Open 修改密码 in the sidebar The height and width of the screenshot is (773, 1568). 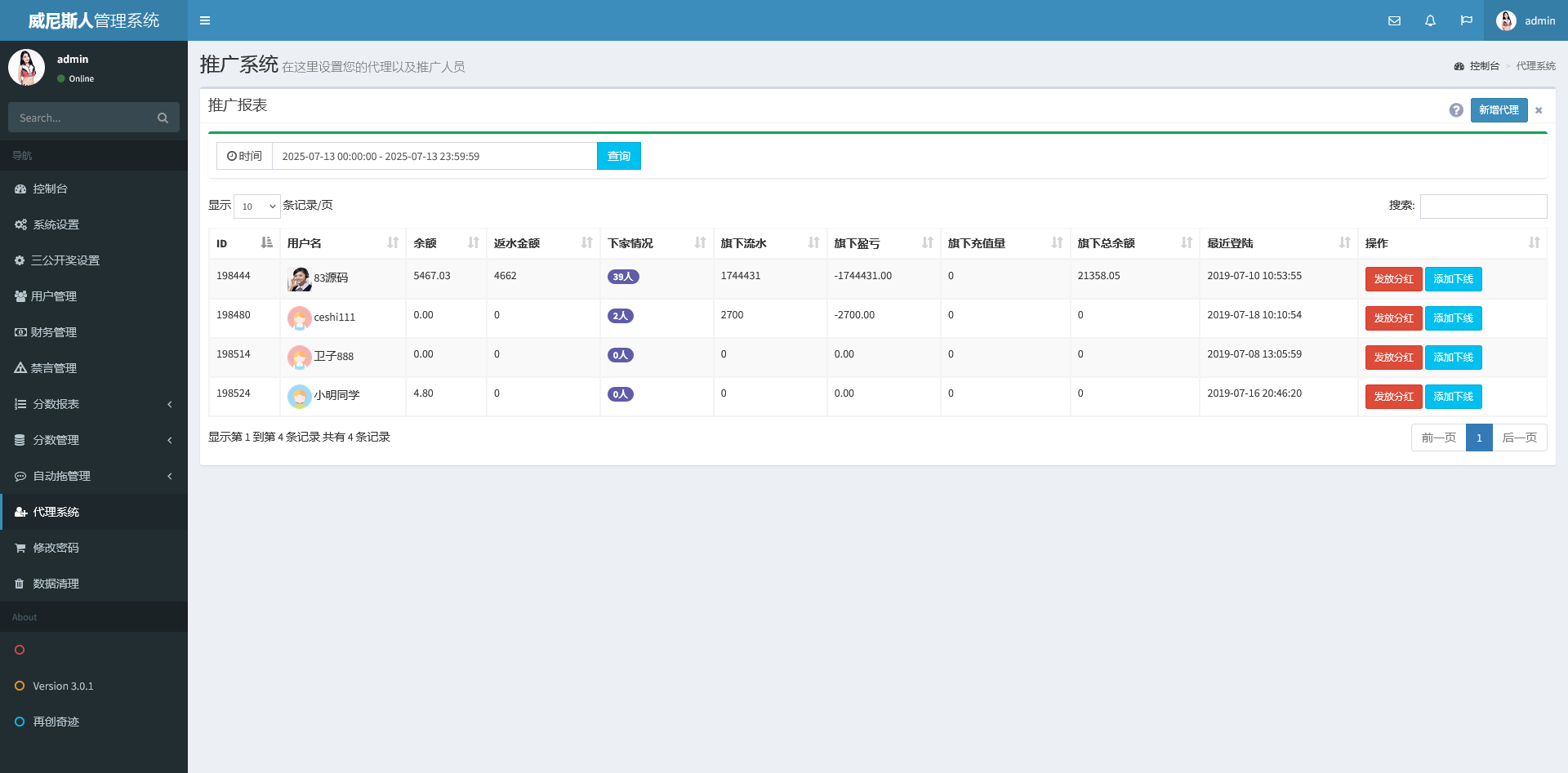pyautogui.click(x=94, y=548)
